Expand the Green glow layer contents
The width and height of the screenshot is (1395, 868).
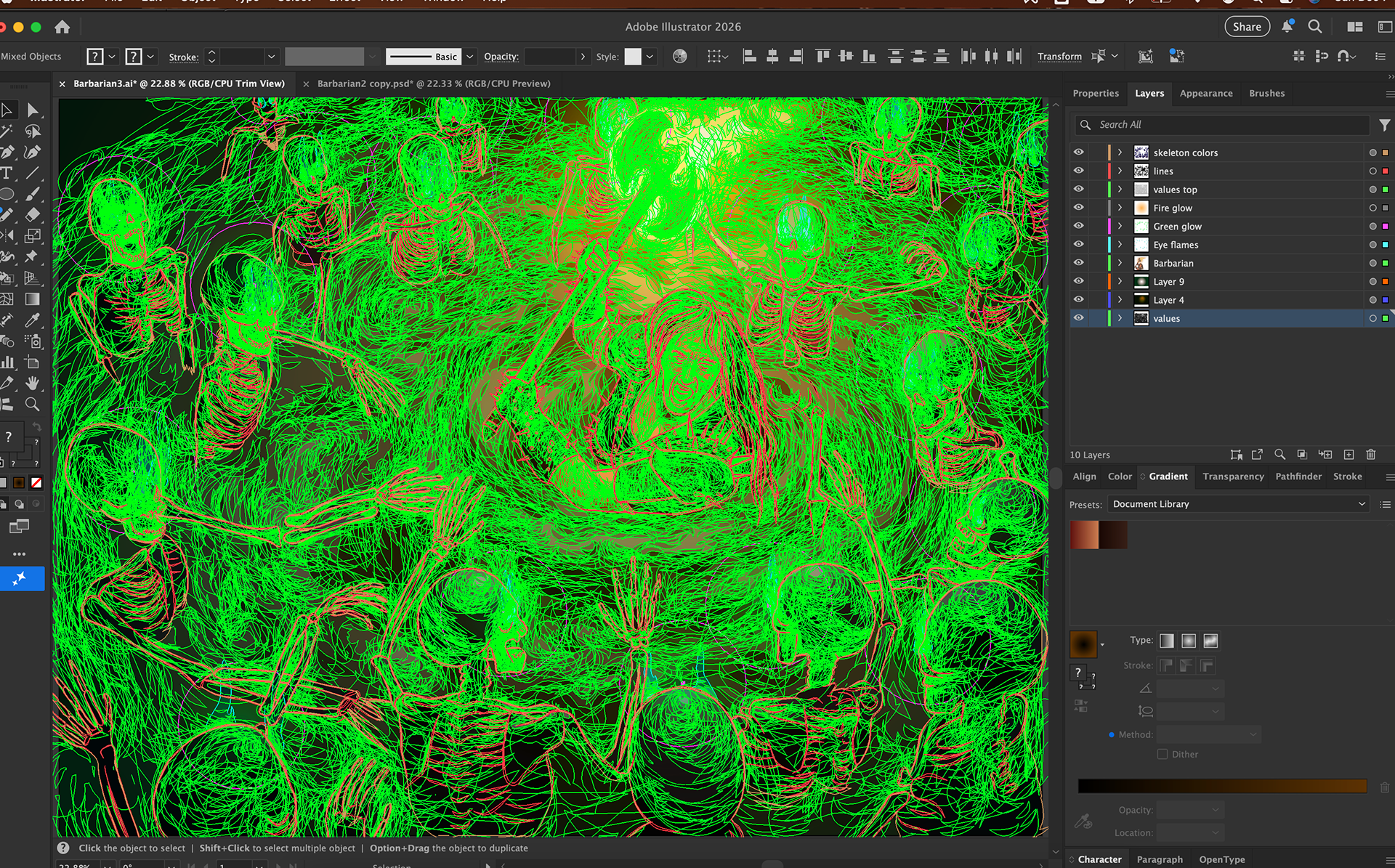(x=1120, y=226)
